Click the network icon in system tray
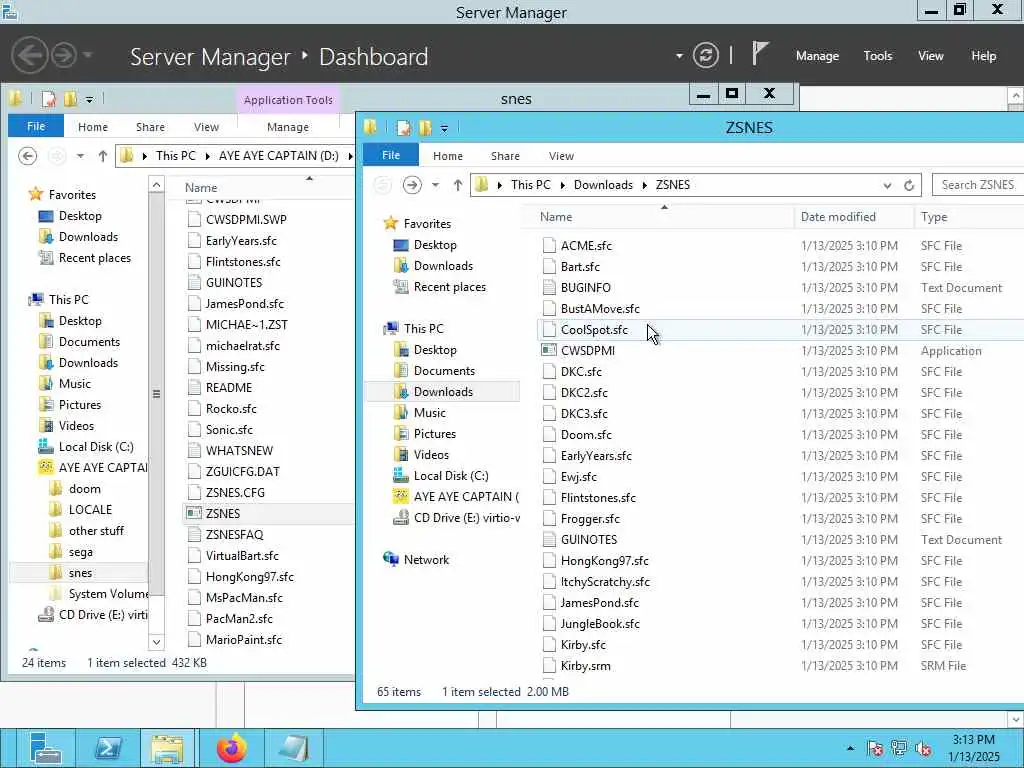Image resolution: width=1024 pixels, height=768 pixels. pyautogui.click(x=899, y=748)
